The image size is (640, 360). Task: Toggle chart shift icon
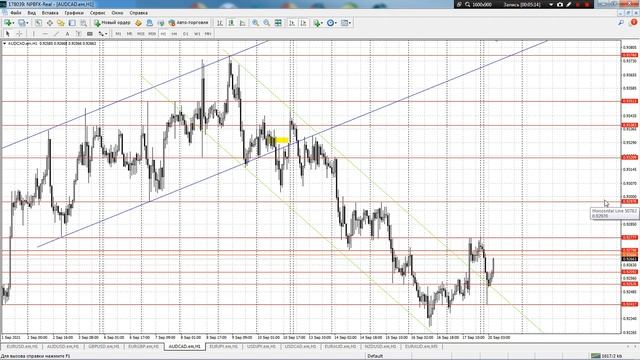(x=303, y=23)
